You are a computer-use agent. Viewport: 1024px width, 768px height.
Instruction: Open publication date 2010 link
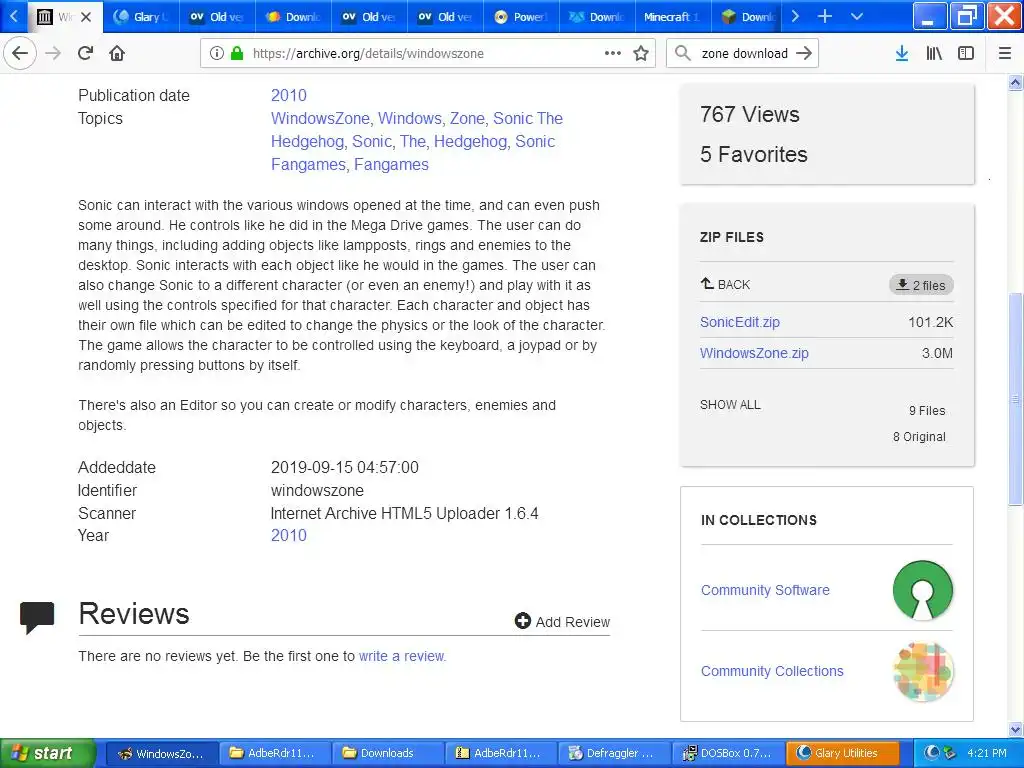pos(289,95)
